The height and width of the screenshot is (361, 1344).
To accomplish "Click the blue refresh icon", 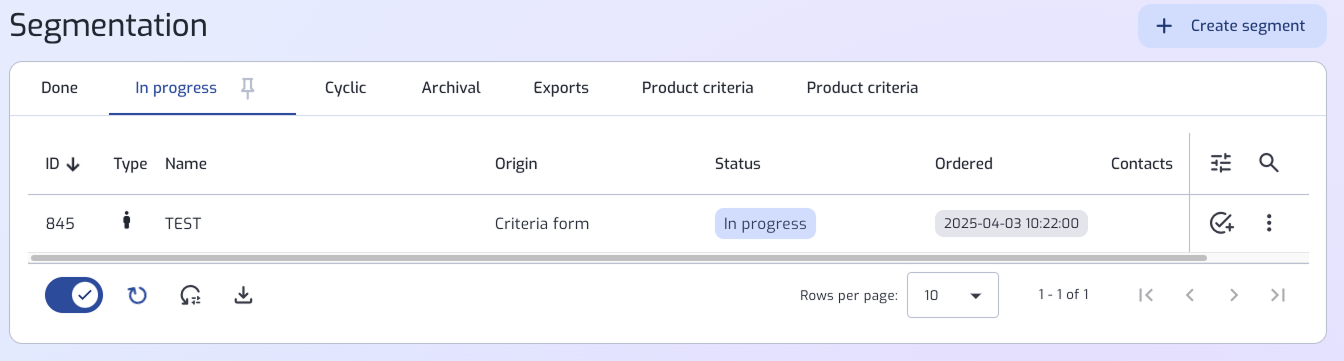I will [137, 295].
